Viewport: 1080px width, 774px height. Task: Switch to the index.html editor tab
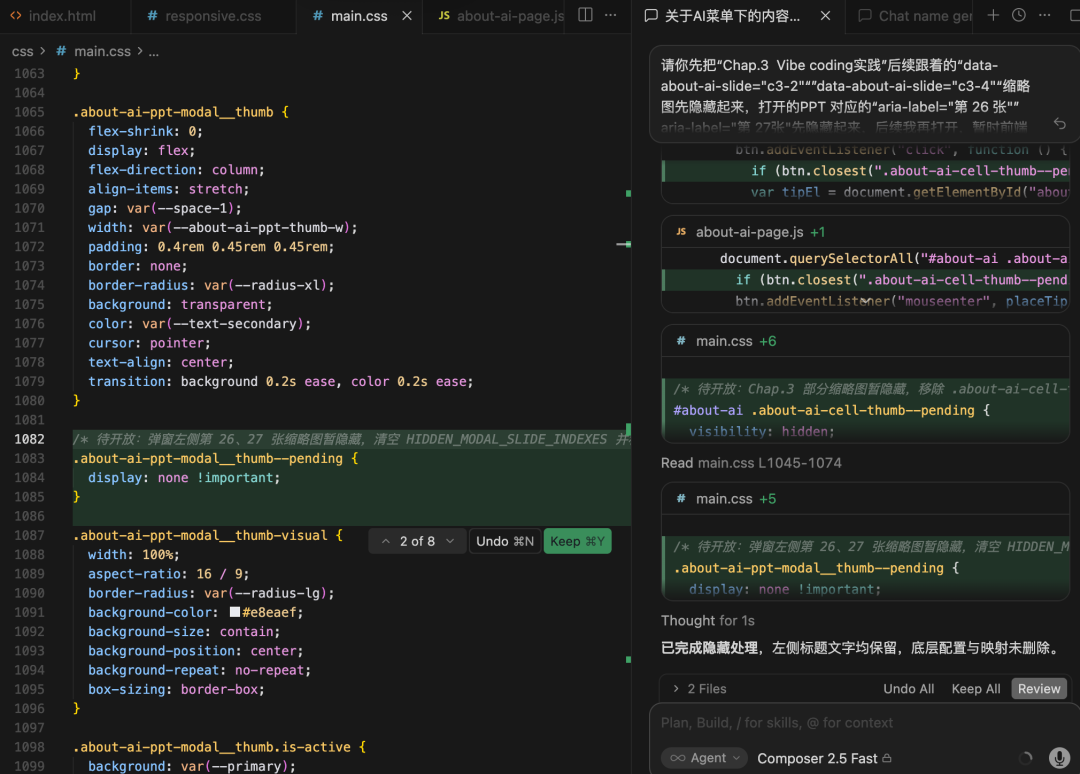(x=53, y=16)
